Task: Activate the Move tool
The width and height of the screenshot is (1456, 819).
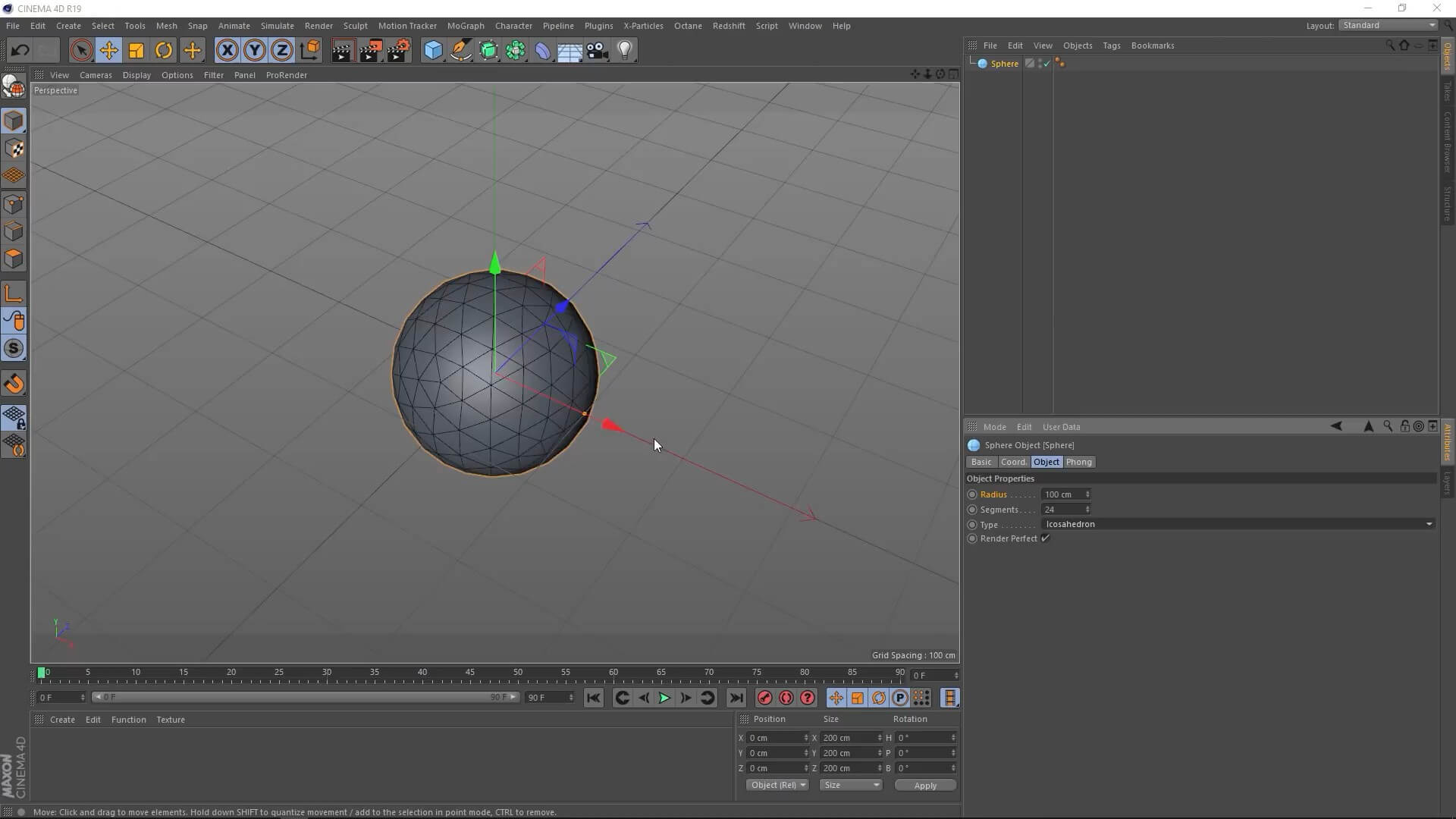Action: pos(108,50)
